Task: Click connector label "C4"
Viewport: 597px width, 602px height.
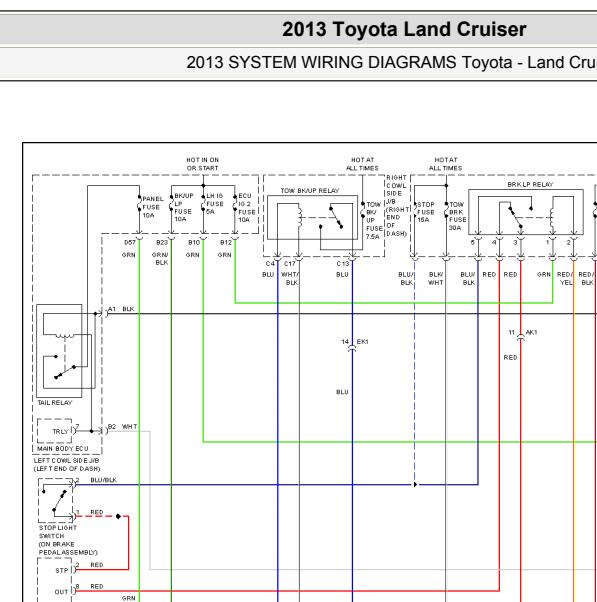Action: point(270,264)
